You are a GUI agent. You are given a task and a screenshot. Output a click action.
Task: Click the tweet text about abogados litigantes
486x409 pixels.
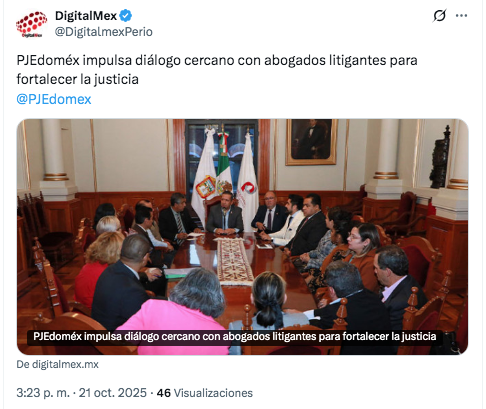[x=217, y=70]
